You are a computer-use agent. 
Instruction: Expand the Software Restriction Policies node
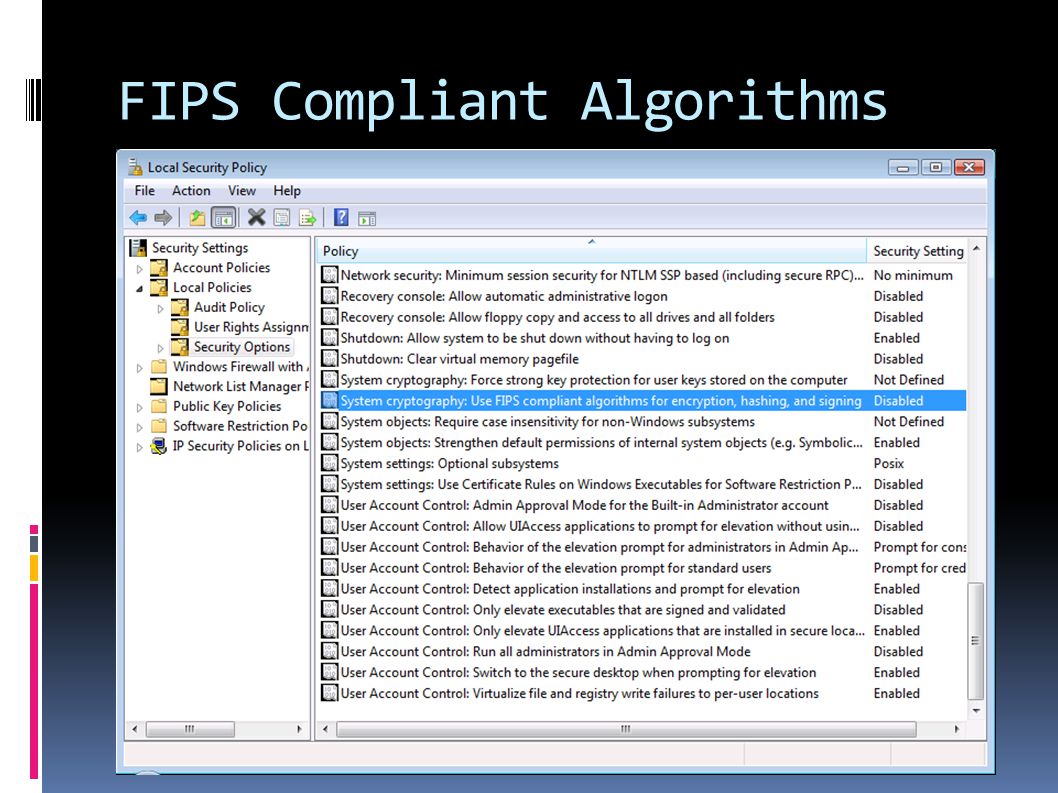click(x=140, y=427)
